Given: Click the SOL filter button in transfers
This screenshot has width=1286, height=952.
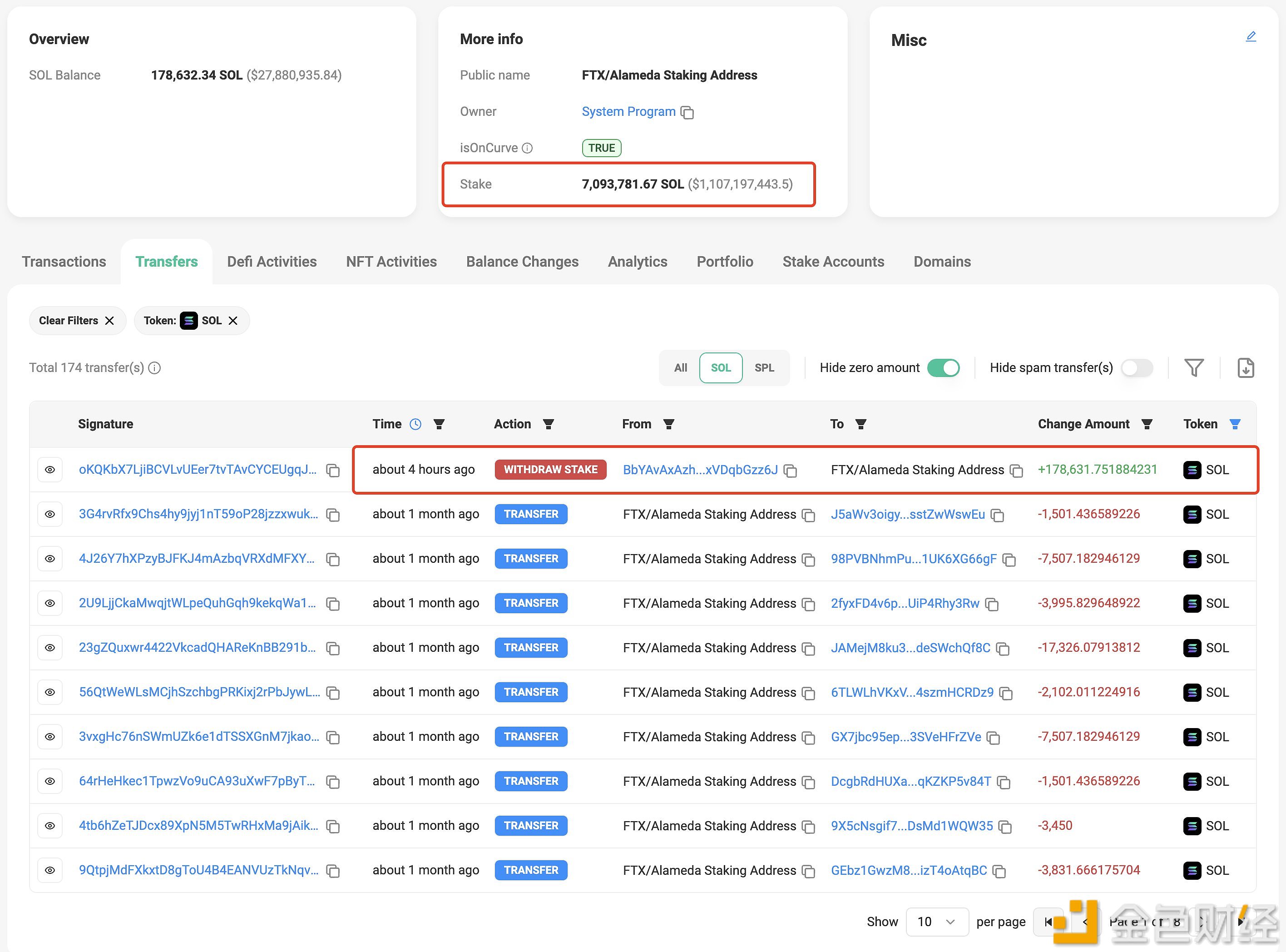Looking at the screenshot, I should tap(720, 367).
